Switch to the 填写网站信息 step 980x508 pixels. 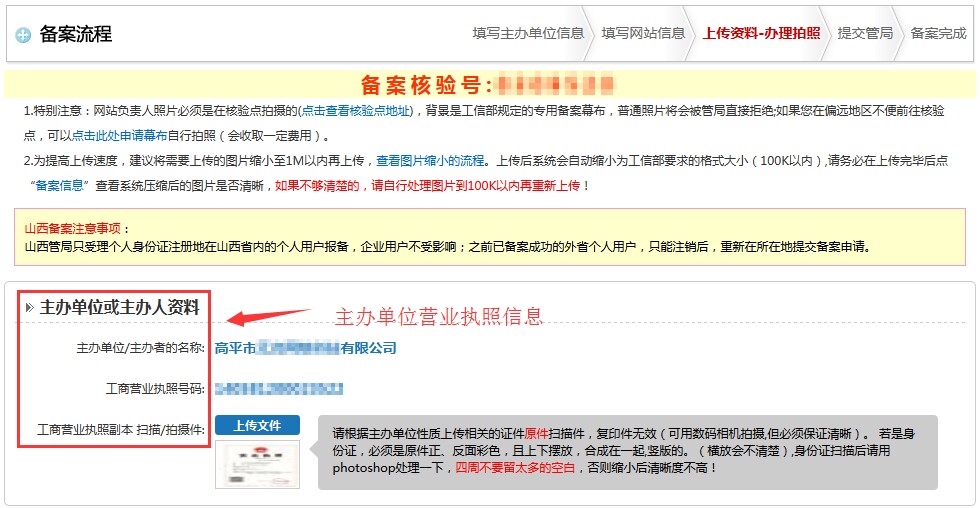pos(643,33)
